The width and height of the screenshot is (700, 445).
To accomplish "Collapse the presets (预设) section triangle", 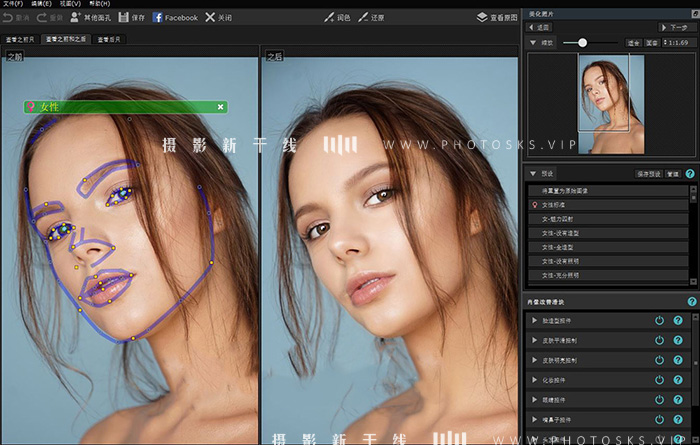I will click(533, 174).
